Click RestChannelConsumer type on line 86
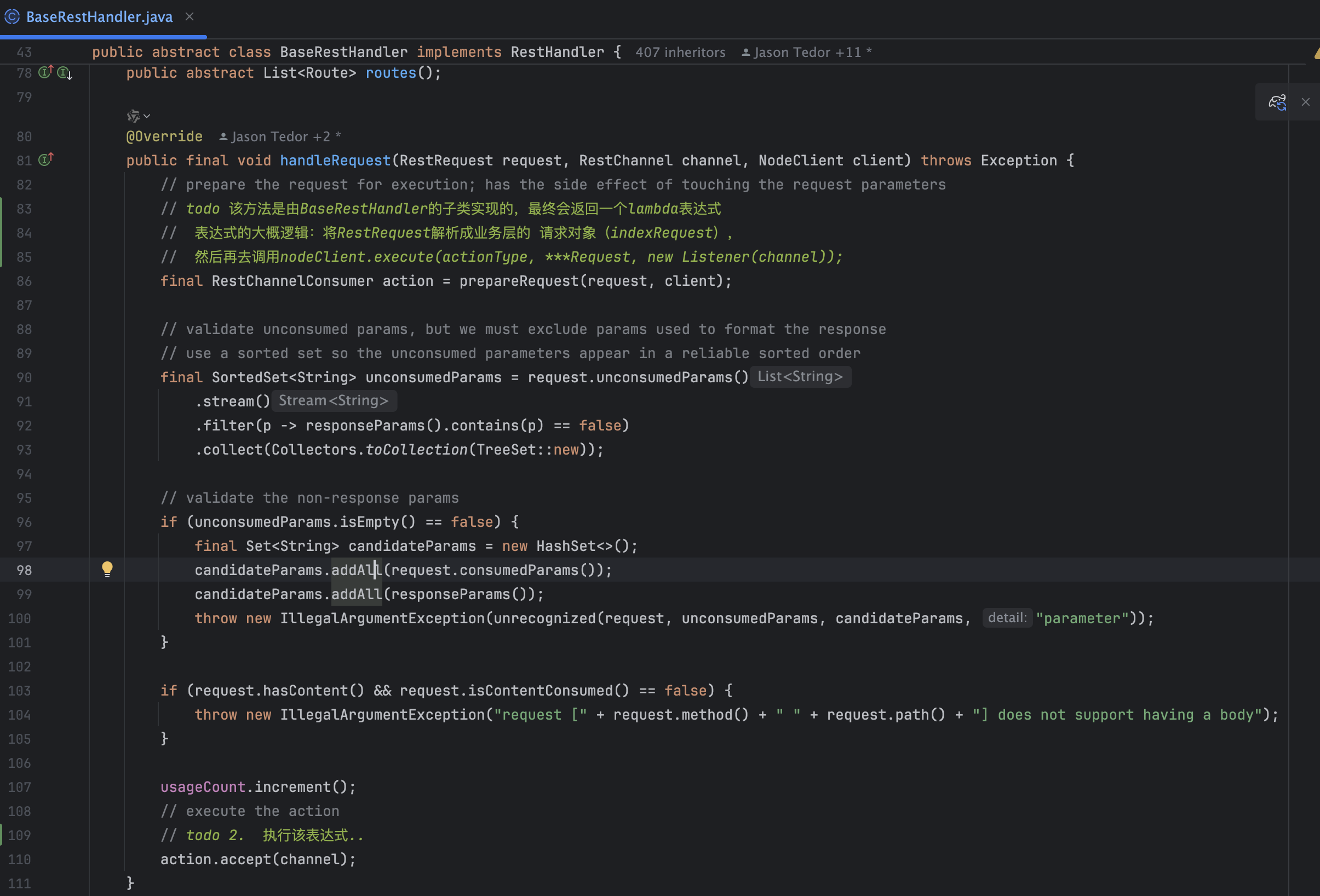Image resolution: width=1320 pixels, height=896 pixels. (292, 281)
